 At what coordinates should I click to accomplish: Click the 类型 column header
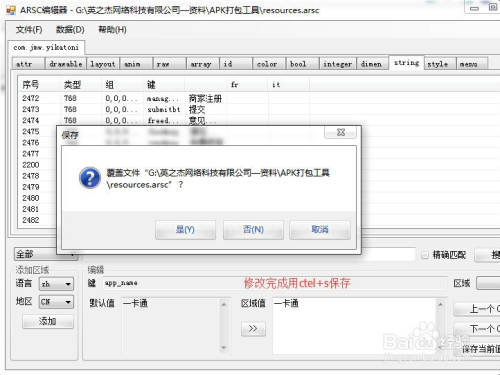click(80, 85)
